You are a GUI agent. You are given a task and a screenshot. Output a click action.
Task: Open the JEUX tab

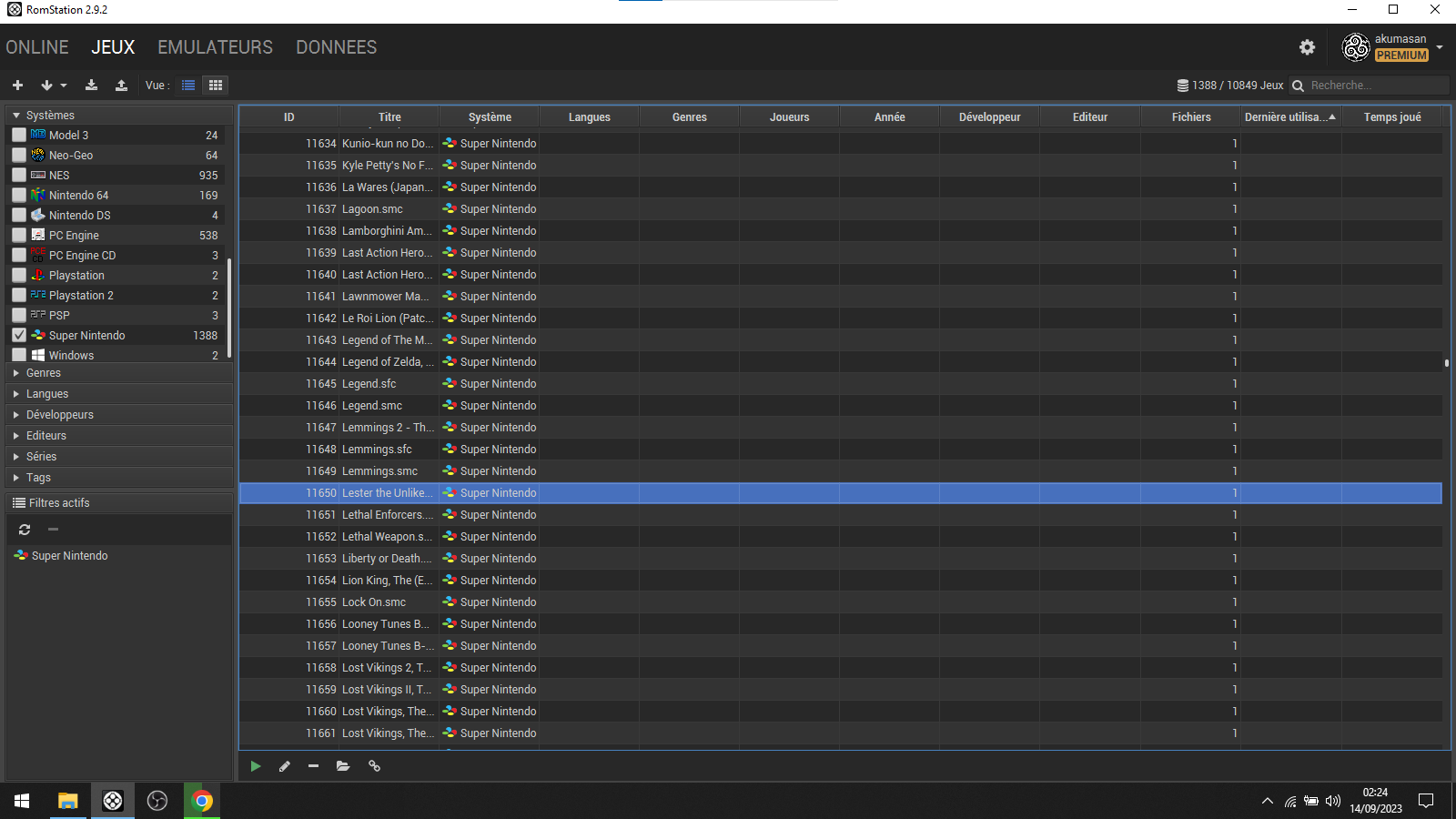point(113,47)
